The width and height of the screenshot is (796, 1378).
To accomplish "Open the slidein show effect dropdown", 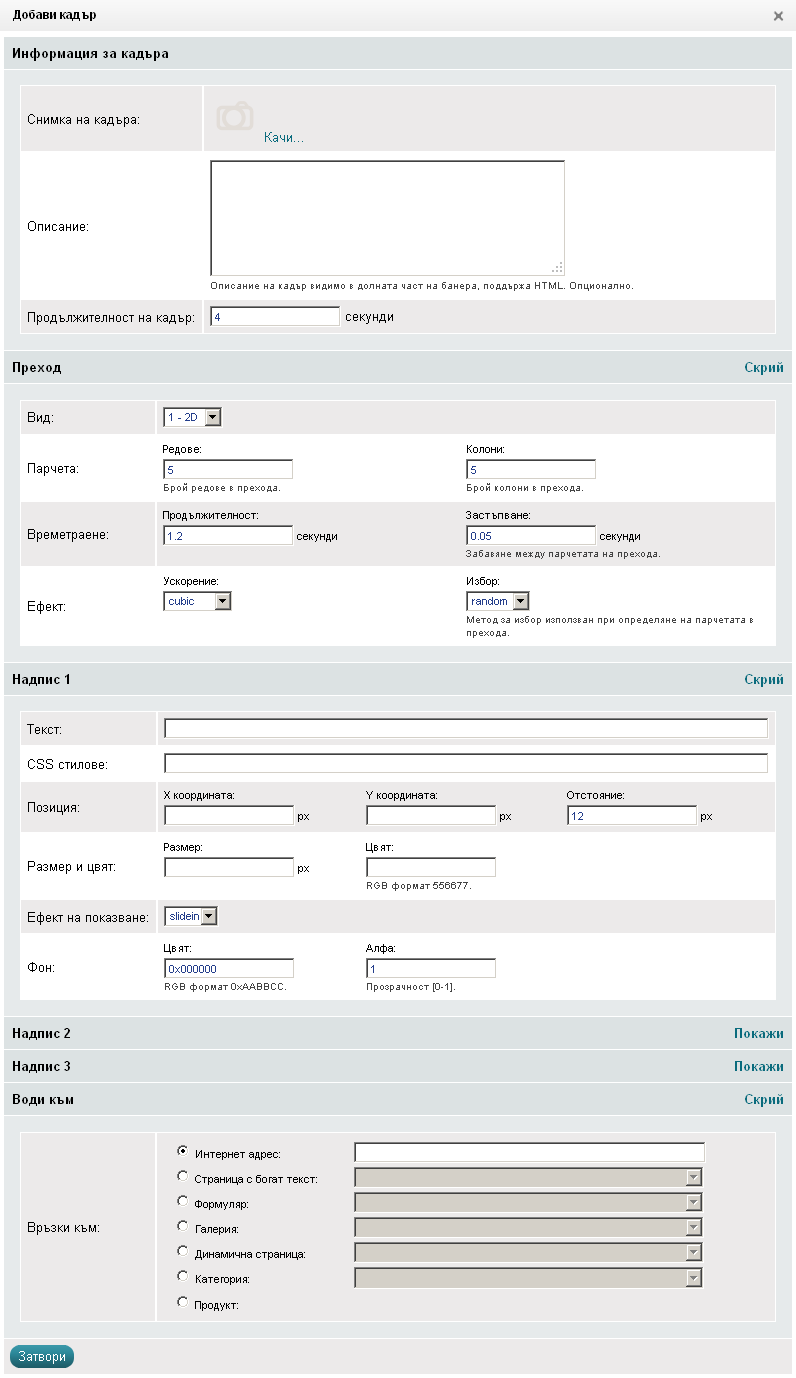I will pyautogui.click(x=190, y=916).
